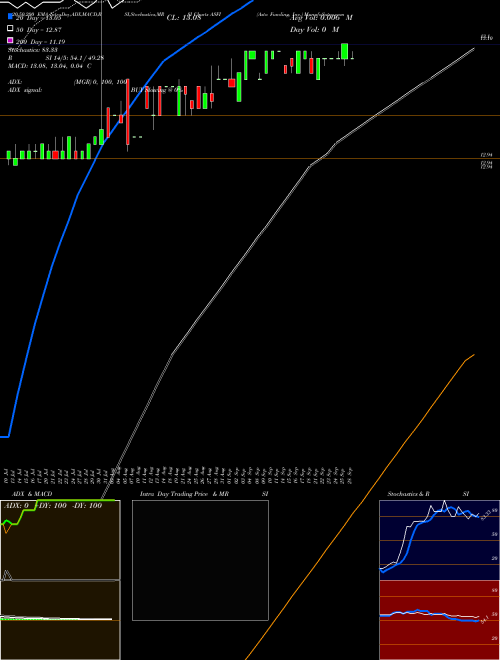Open the ADX indicator sub-chart

pos(60,540)
